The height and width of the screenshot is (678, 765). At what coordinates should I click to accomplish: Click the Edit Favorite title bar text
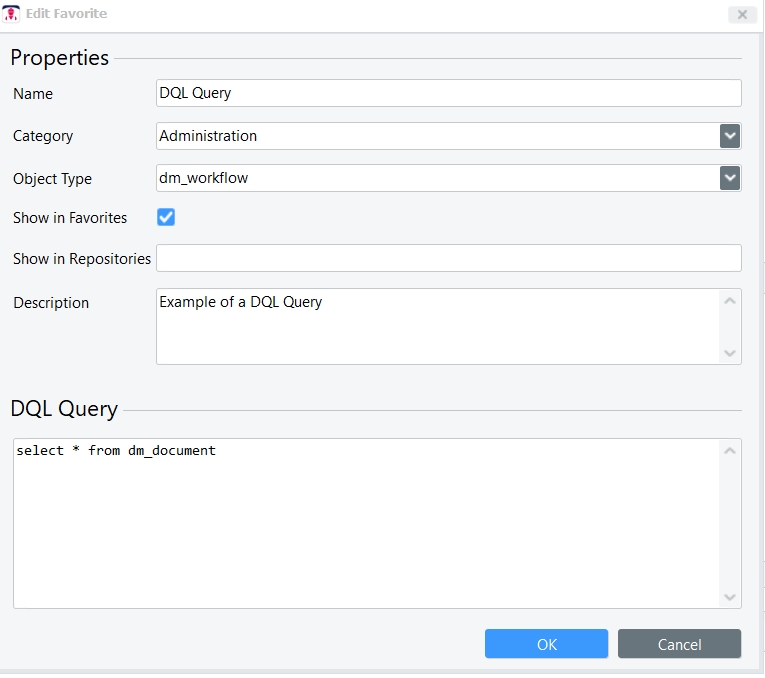(66, 14)
